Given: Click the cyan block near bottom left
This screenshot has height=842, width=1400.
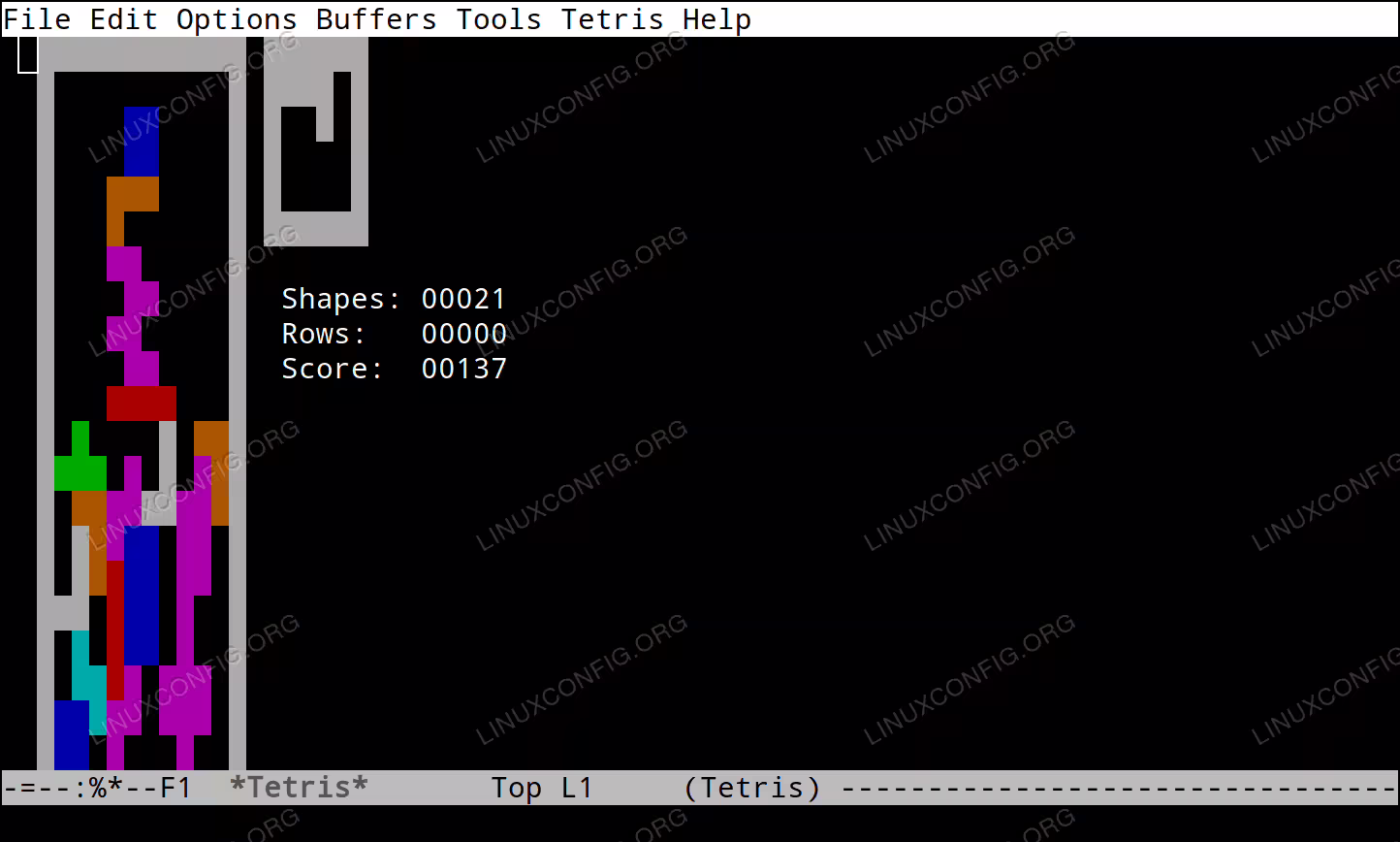Looking at the screenshot, I should pyautogui.click(x=89, y=683).
